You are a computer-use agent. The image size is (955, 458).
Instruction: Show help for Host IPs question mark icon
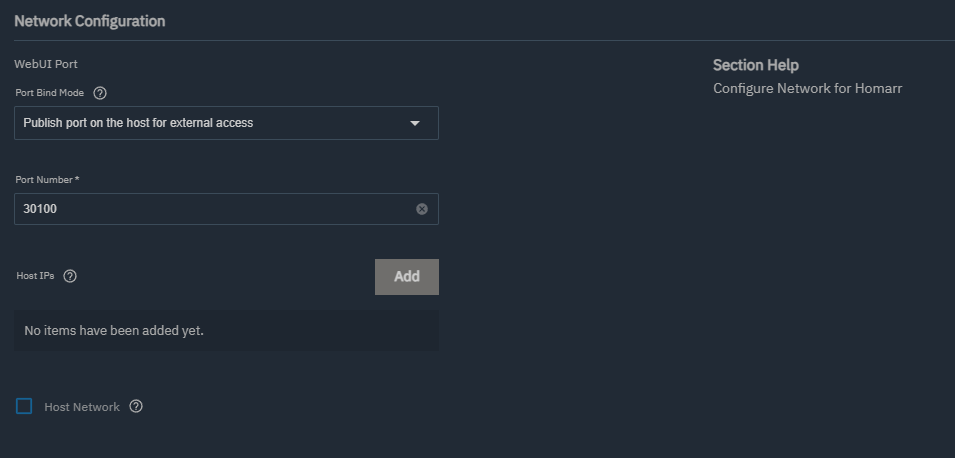(70, 276)
